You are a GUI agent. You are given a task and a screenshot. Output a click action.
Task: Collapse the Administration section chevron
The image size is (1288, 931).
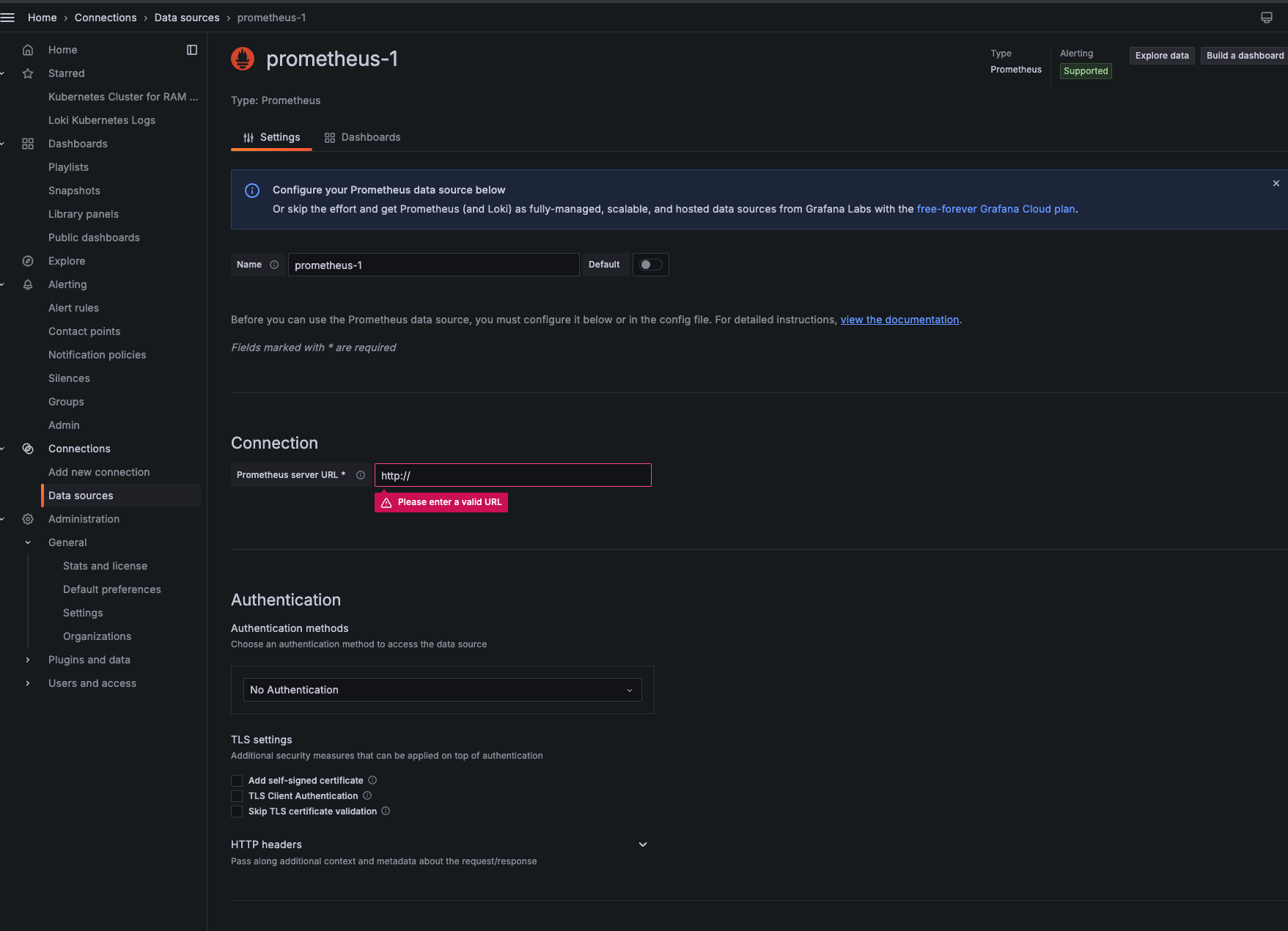pos(3,519)
